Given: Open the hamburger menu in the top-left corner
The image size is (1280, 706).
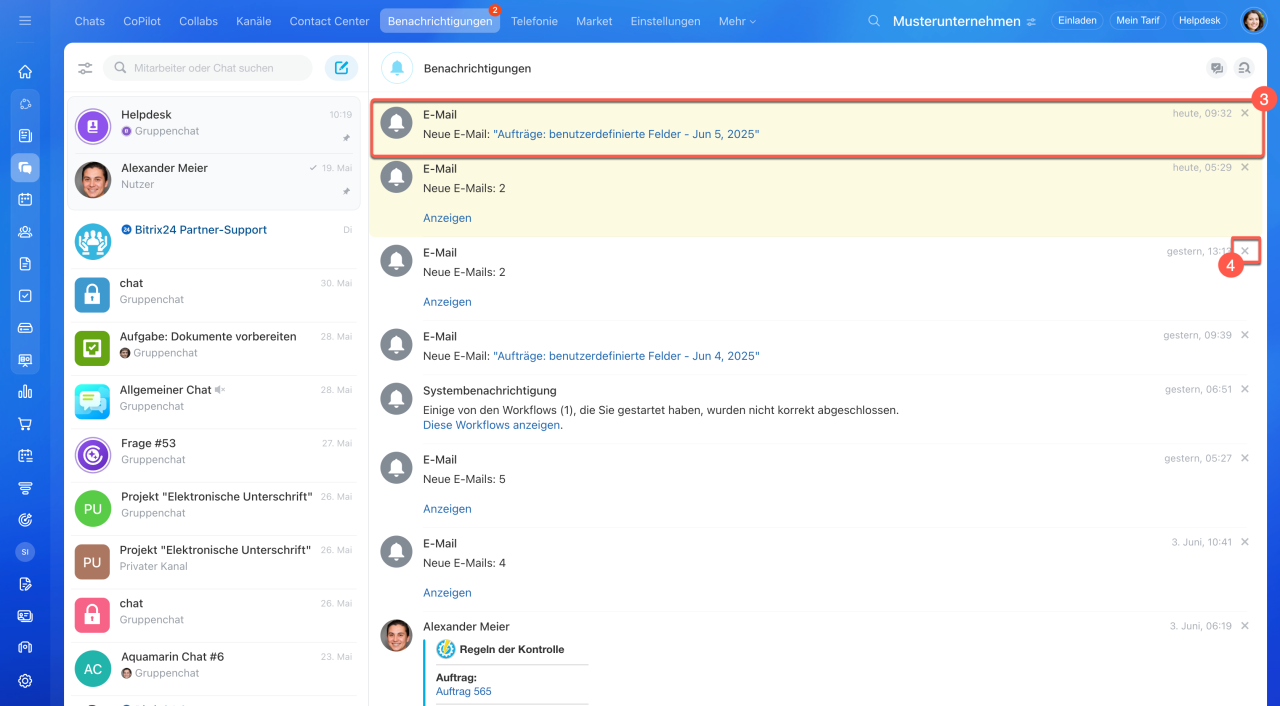Looking at the screenshot, I should pyautogui.click(x=25, y=21).
